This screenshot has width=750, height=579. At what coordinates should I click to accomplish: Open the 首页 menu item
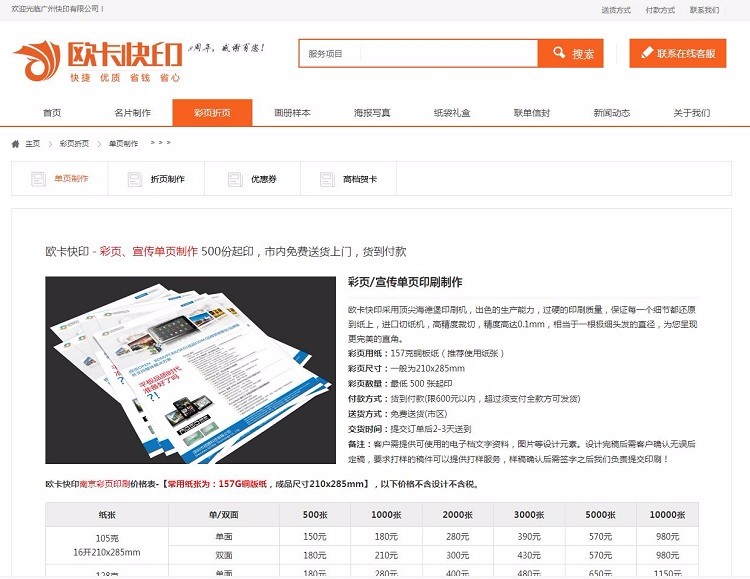click(52, 113)
